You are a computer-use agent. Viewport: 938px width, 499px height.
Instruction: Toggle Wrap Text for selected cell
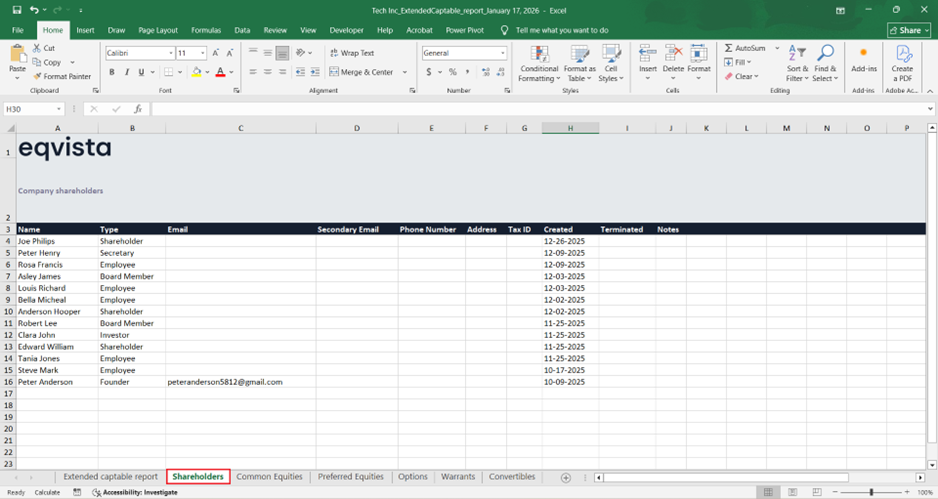[x=350, y=53]
